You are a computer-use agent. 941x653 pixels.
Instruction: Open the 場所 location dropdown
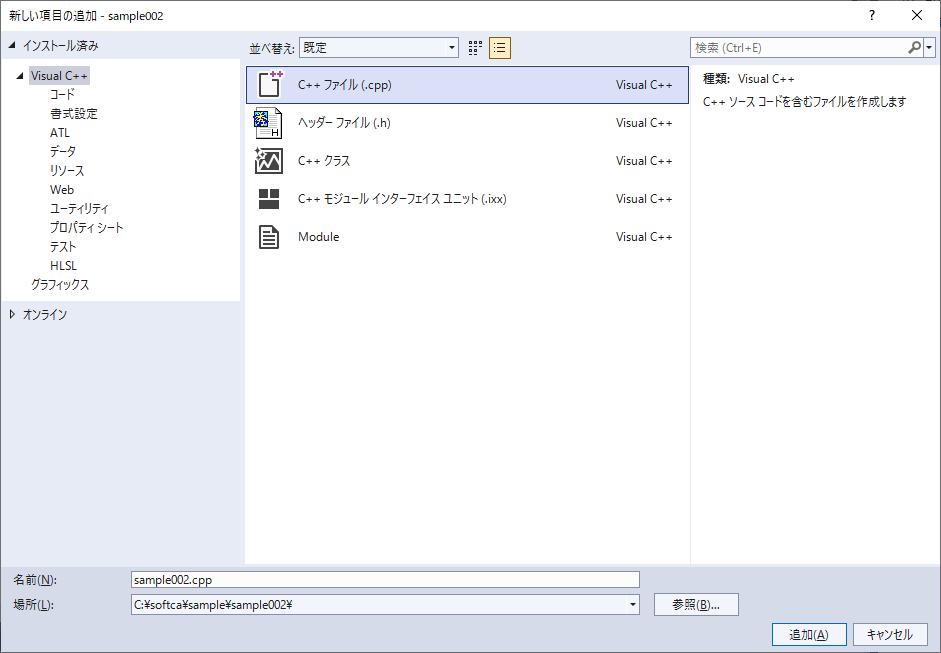pos(632,604)
